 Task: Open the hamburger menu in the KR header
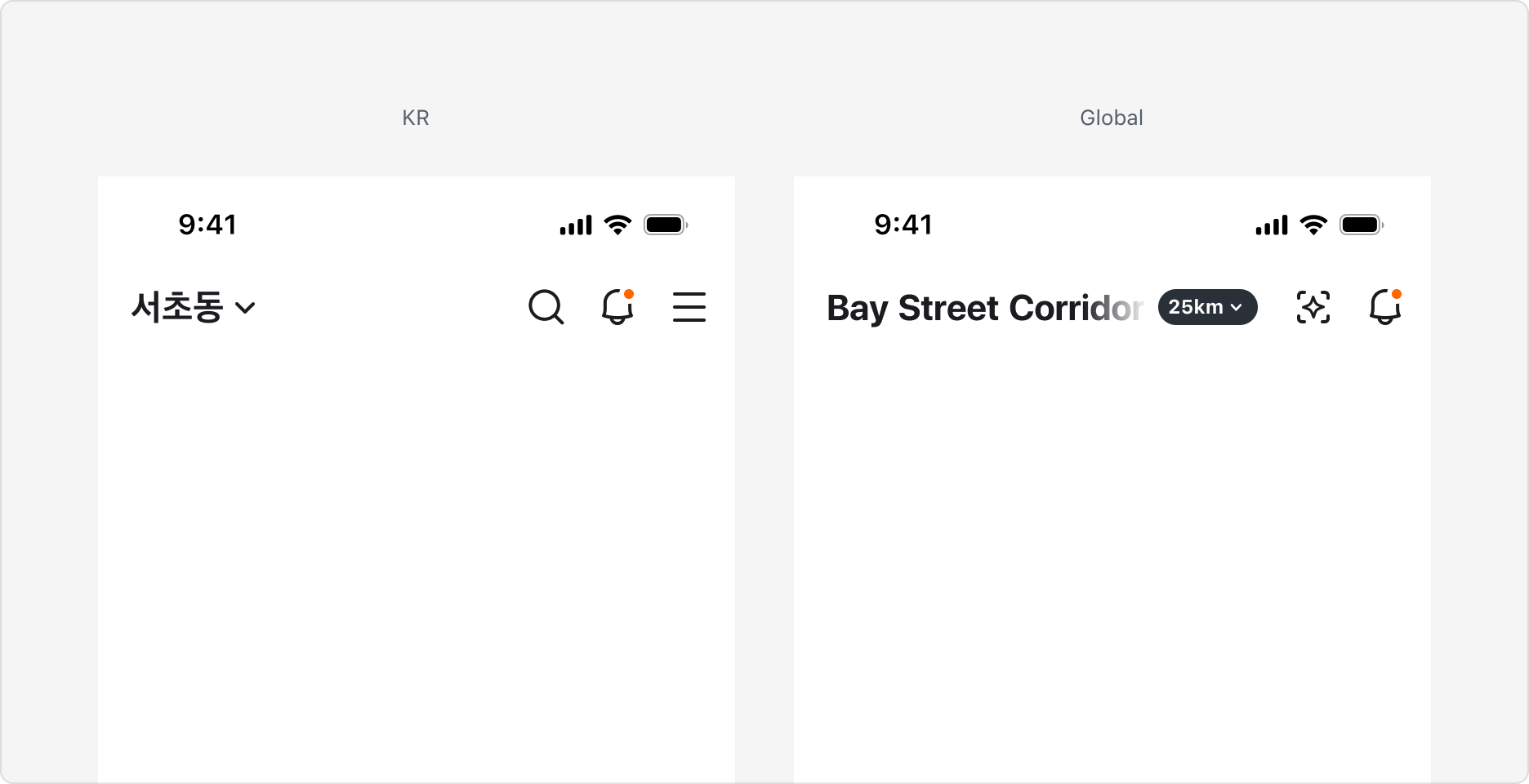(x=689, y=308)
